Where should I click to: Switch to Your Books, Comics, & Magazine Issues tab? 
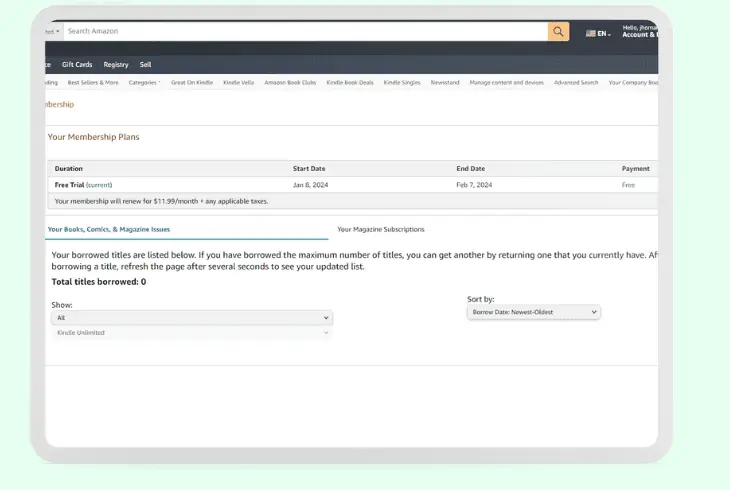(x=109, y=229)
